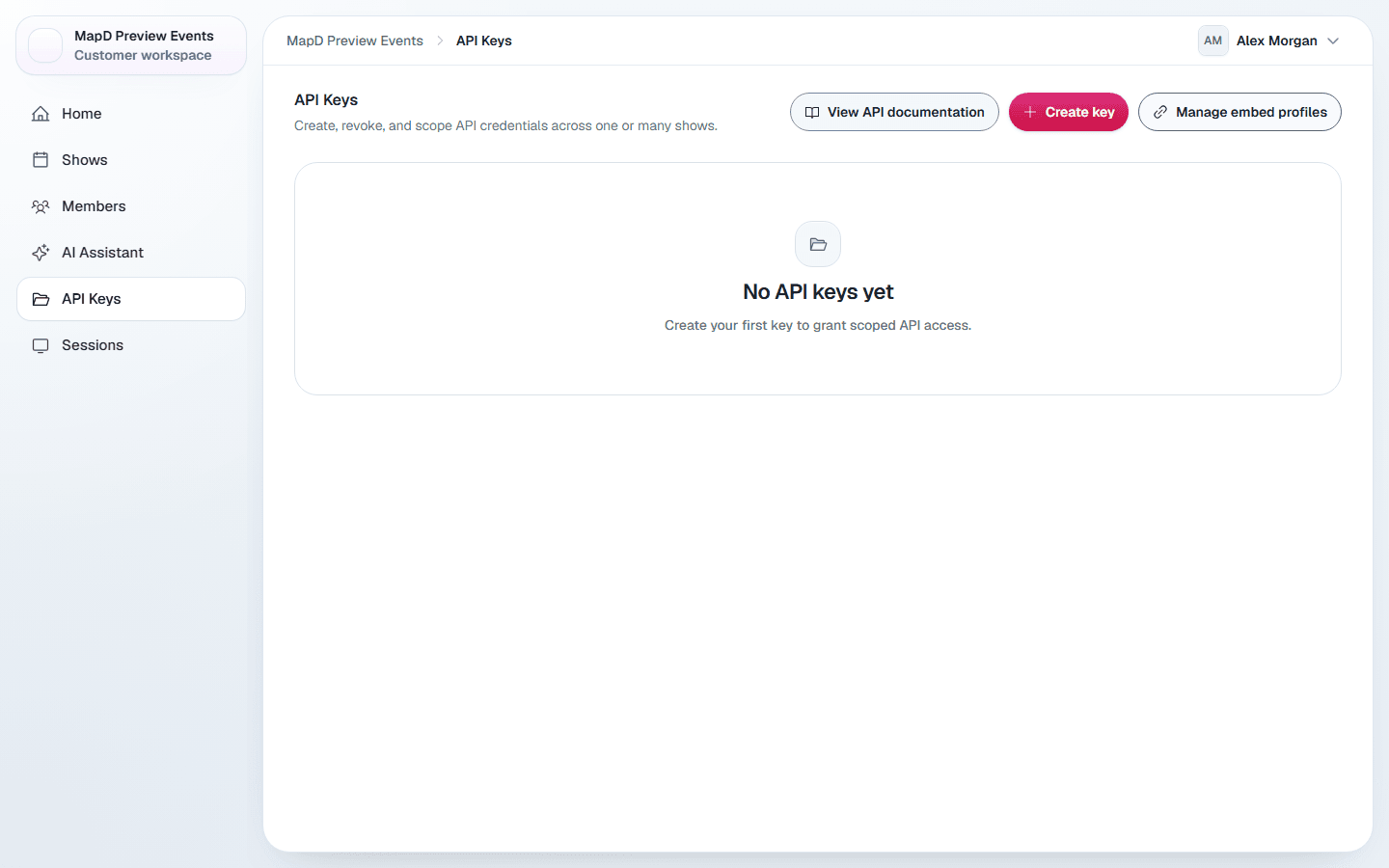Click the 'No API keys yet' heading
Image resolution: width=1389 pixels, height=868 pixels.
click(818, 291)
